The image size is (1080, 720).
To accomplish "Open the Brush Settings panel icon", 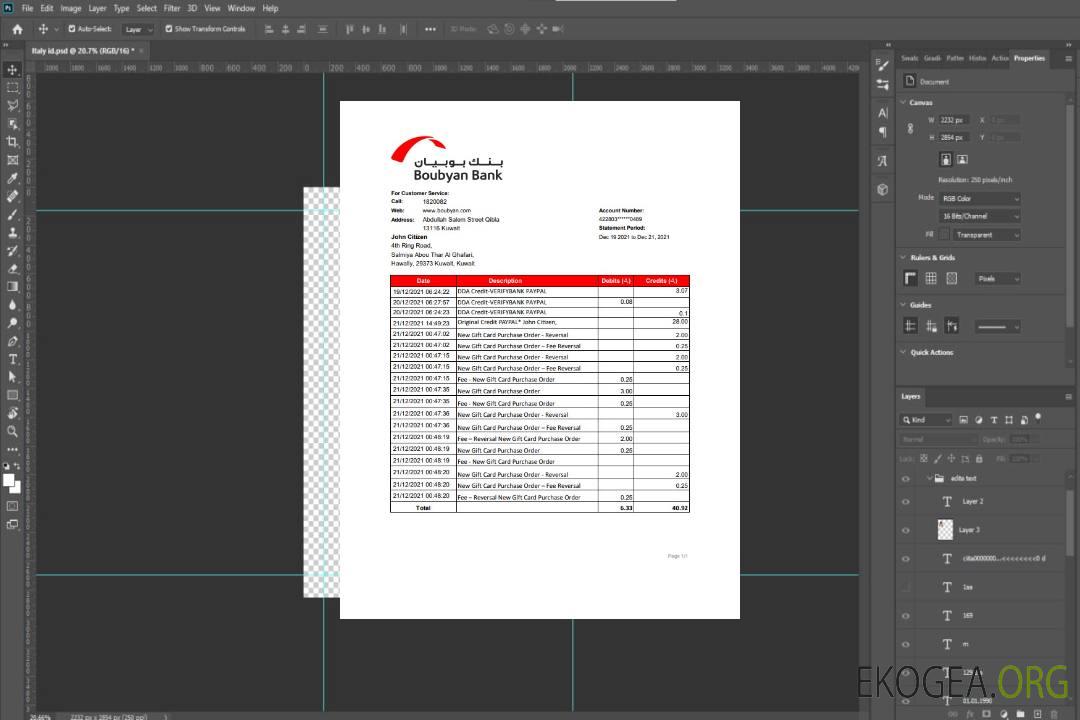I will pos(882,65).
